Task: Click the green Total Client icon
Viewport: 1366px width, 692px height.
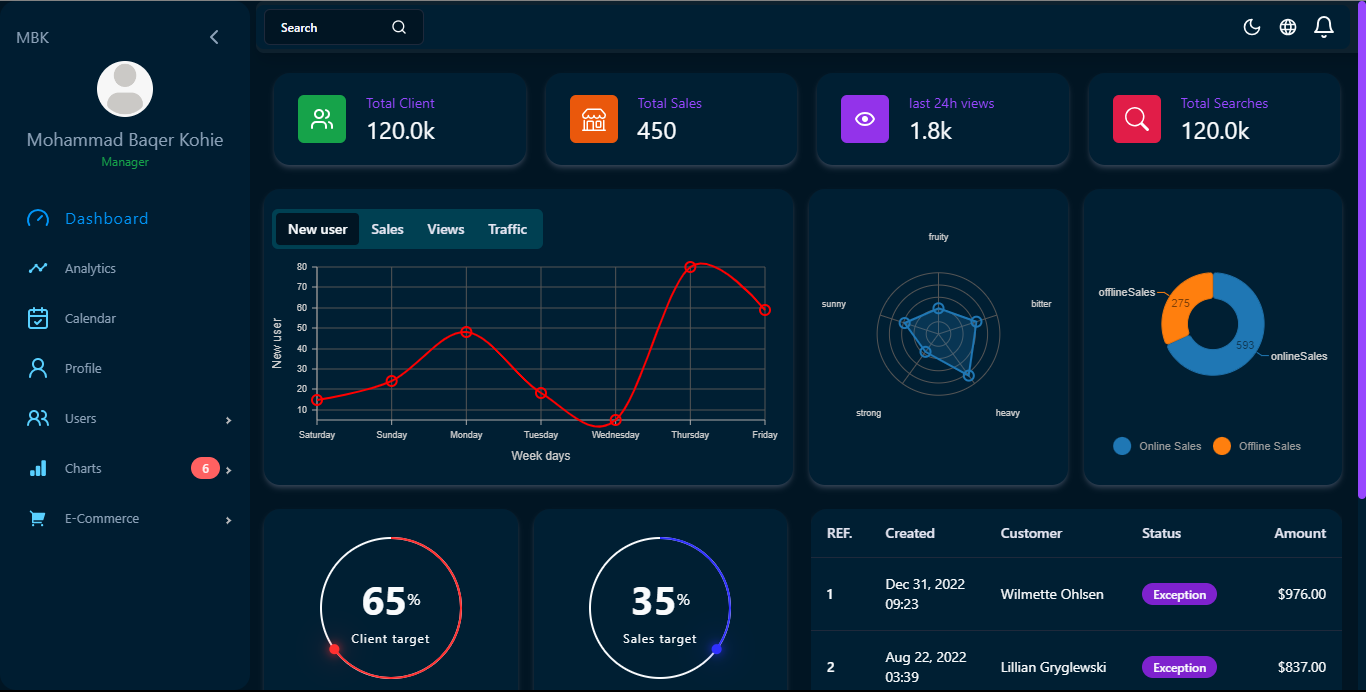Action: [322, 119]
